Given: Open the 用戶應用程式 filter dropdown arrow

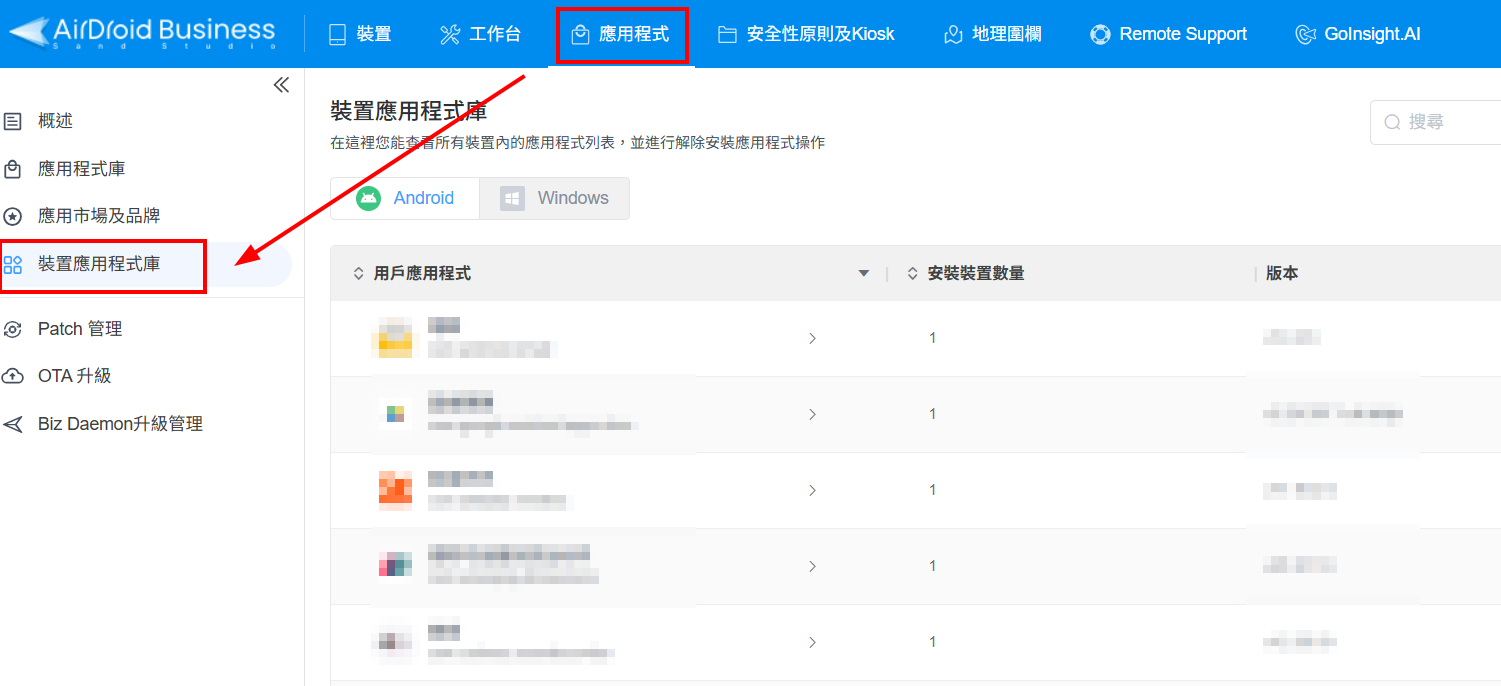Looking at the screenshot, I should (x=864, y=273).
